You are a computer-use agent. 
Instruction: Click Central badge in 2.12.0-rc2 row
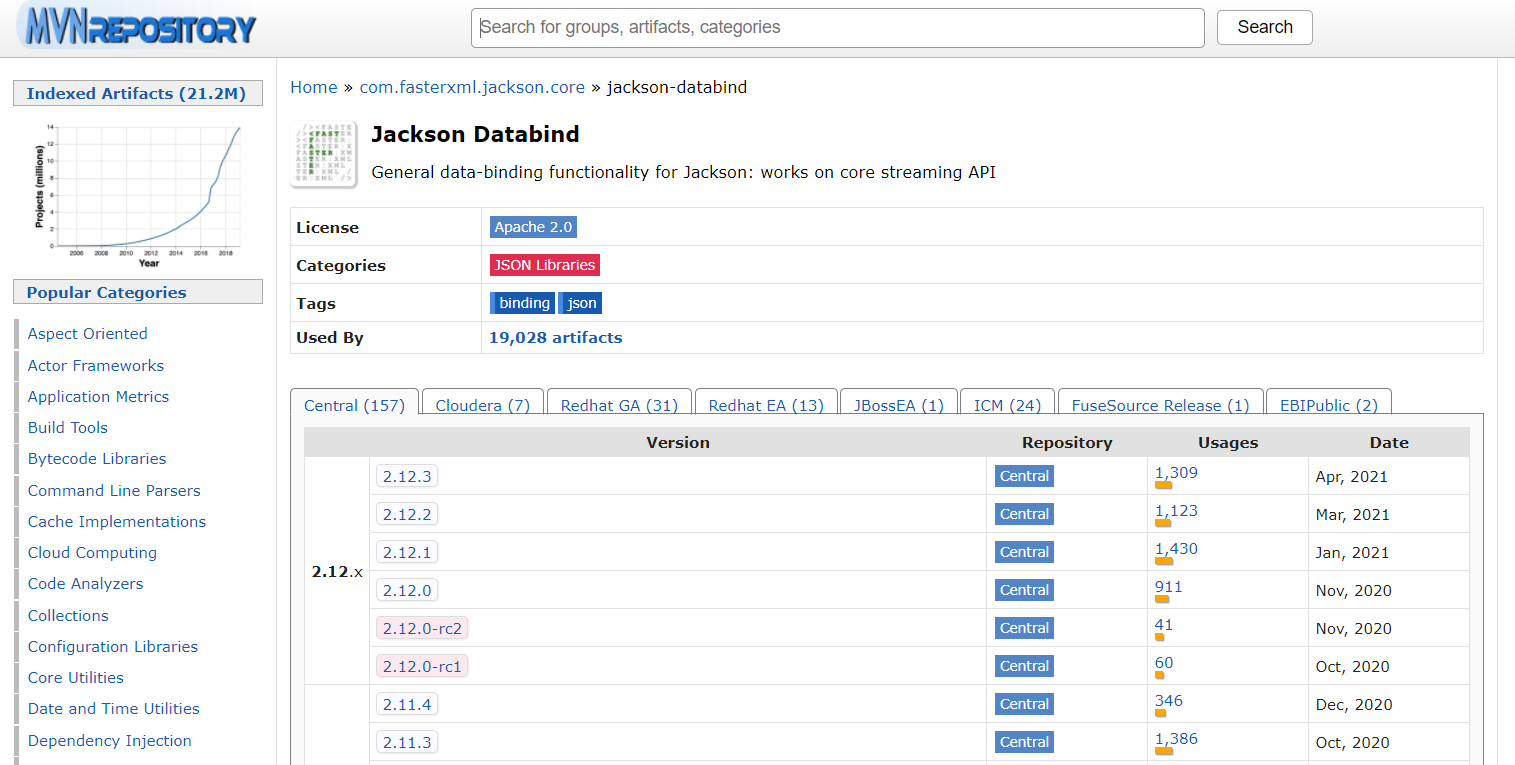[x=1024, y=628]
